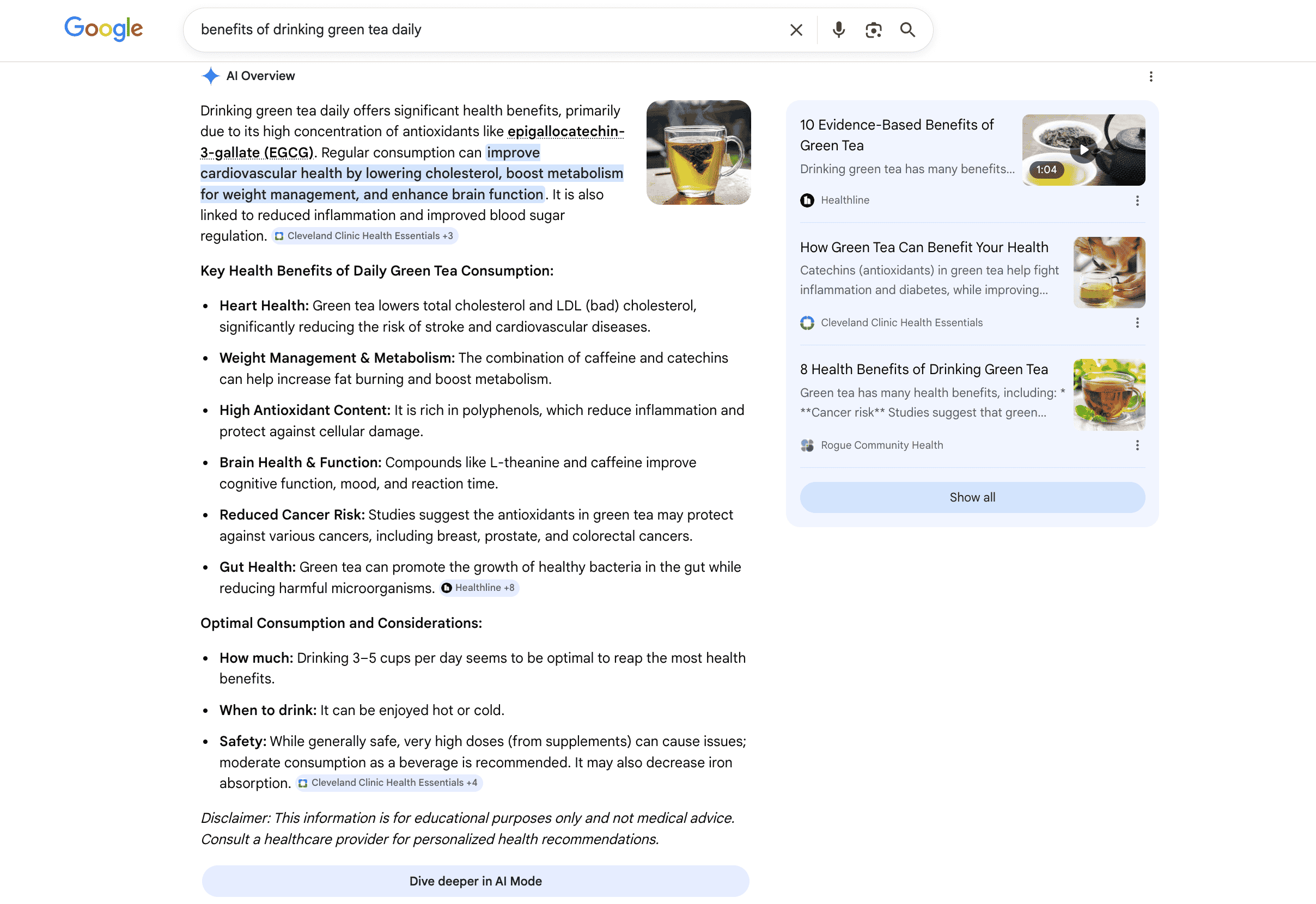The image size is (1316, 904).
Task: Play the 1:04 green tea video
Action: [1083, 150]
